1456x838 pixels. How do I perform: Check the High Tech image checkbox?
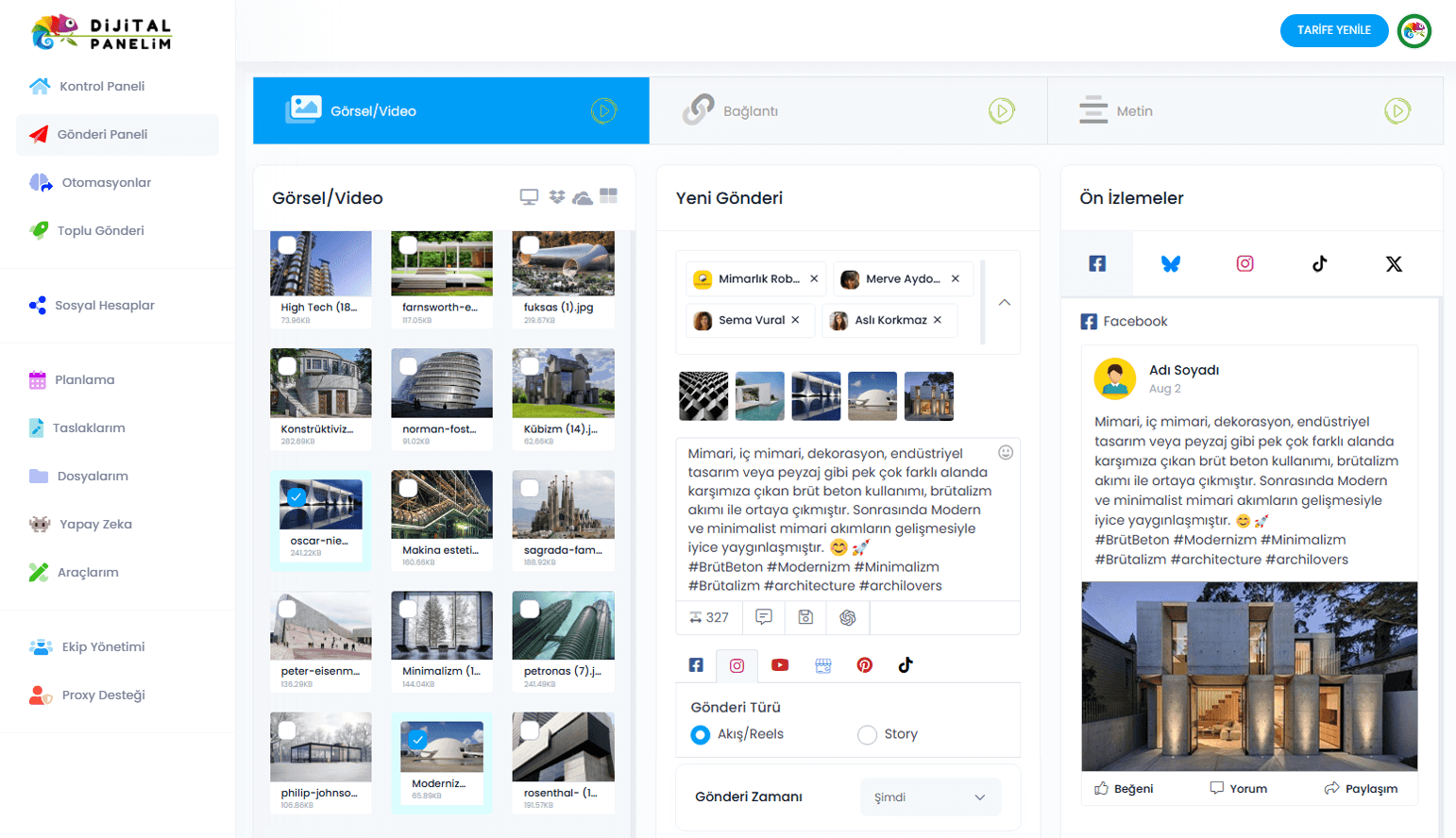[x=288, y=245]
